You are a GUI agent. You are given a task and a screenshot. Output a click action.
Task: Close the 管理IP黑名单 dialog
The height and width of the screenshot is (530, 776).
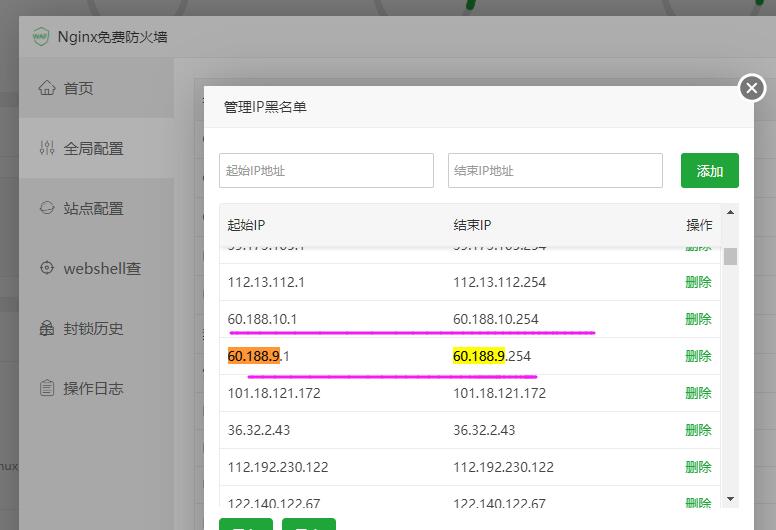tap(752, 88)
